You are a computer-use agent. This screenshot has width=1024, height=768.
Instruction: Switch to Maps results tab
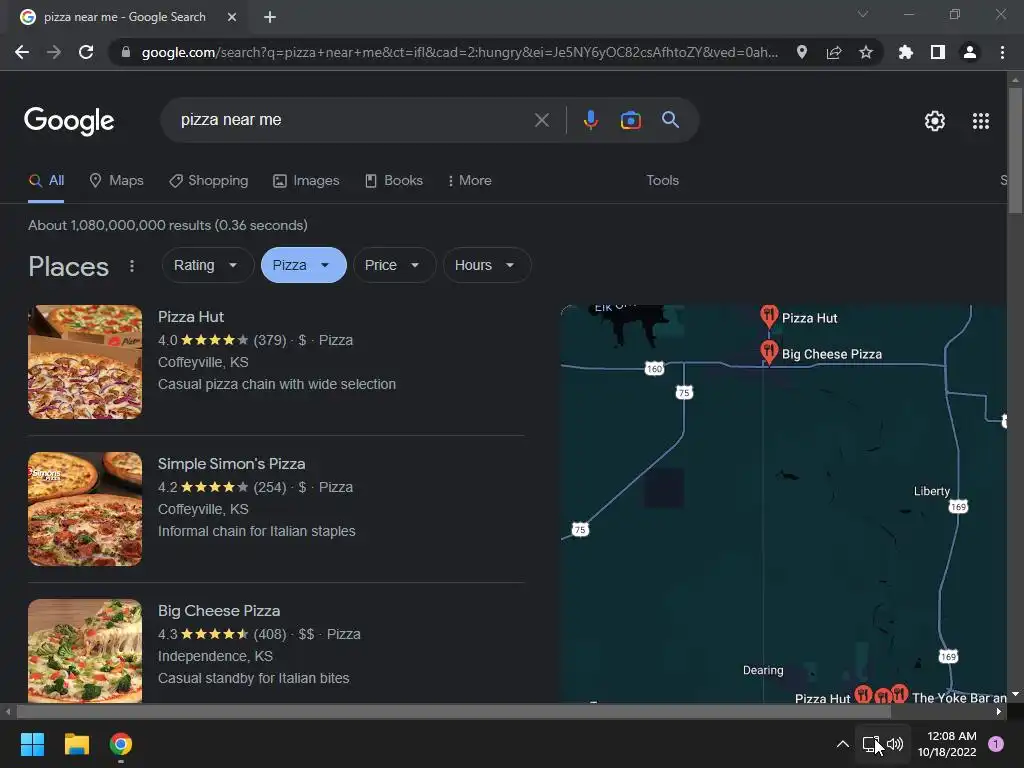pos(116,181)
